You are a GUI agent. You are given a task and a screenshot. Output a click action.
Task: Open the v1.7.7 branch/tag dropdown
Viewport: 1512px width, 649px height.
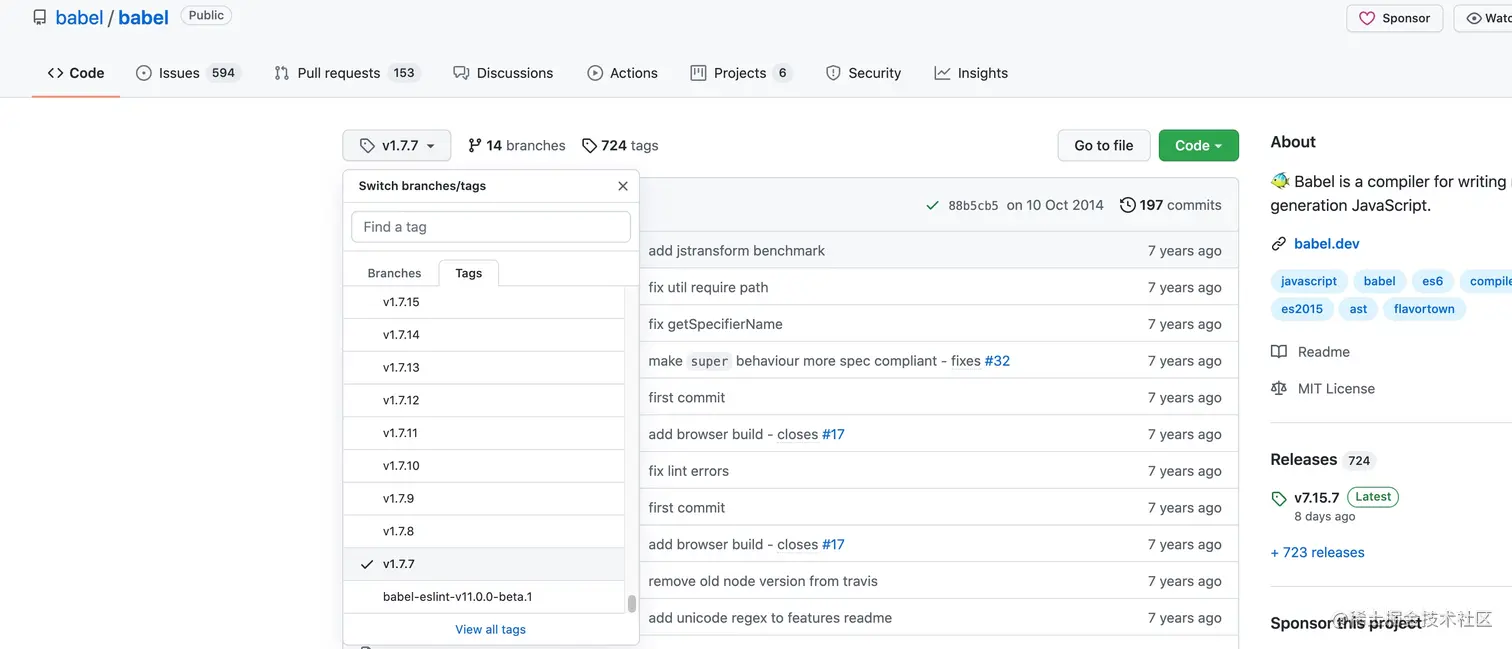[397, 146]
